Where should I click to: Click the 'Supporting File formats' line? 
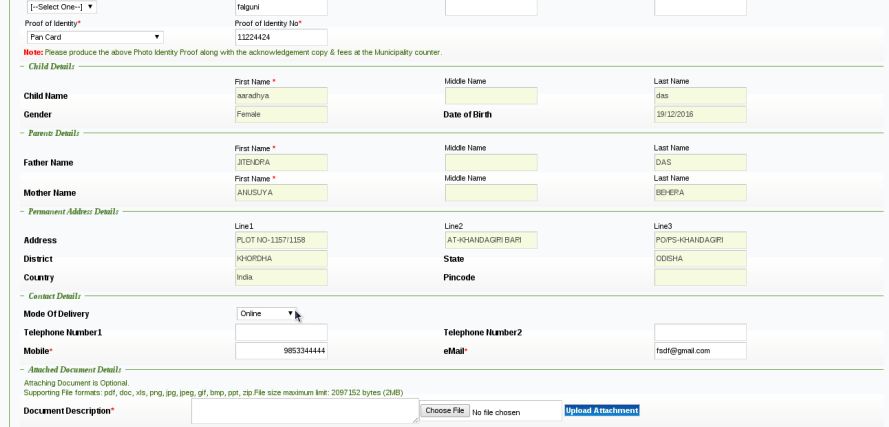(x=213, y=393)
